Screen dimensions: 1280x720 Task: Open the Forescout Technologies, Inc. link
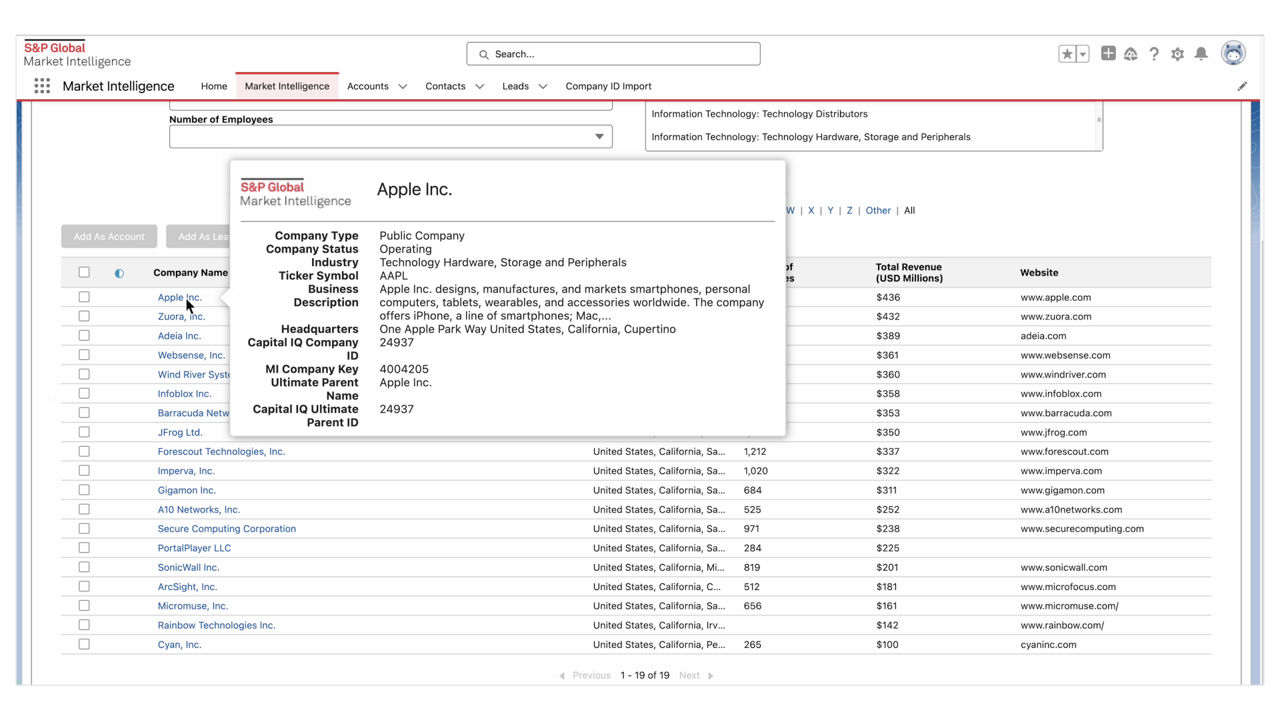point(221,452)
